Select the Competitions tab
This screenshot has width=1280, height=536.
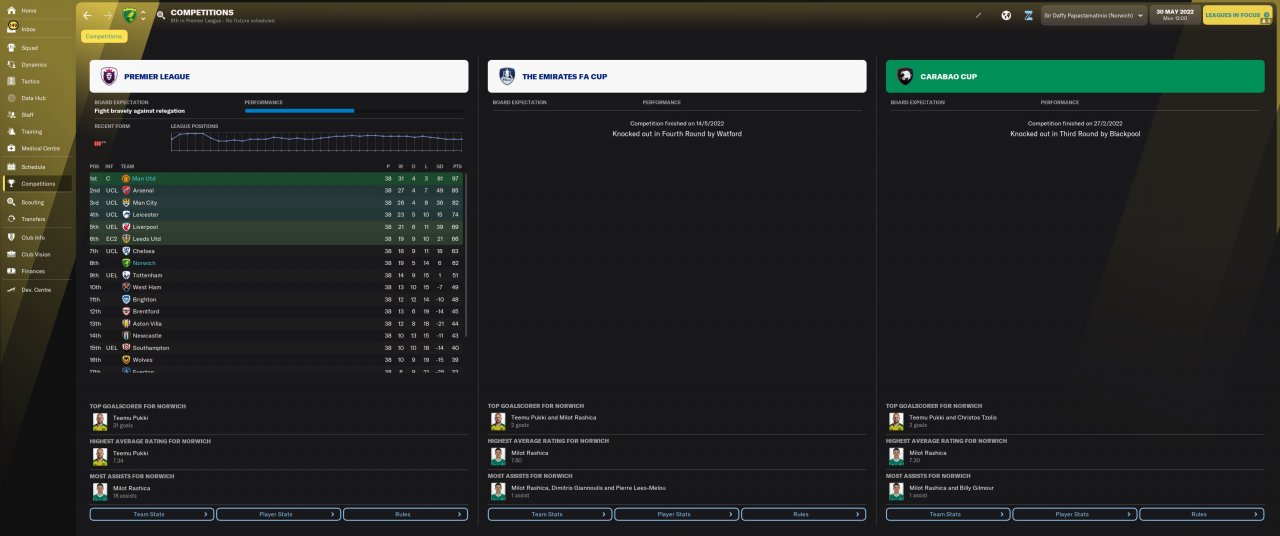click(104, 36)
